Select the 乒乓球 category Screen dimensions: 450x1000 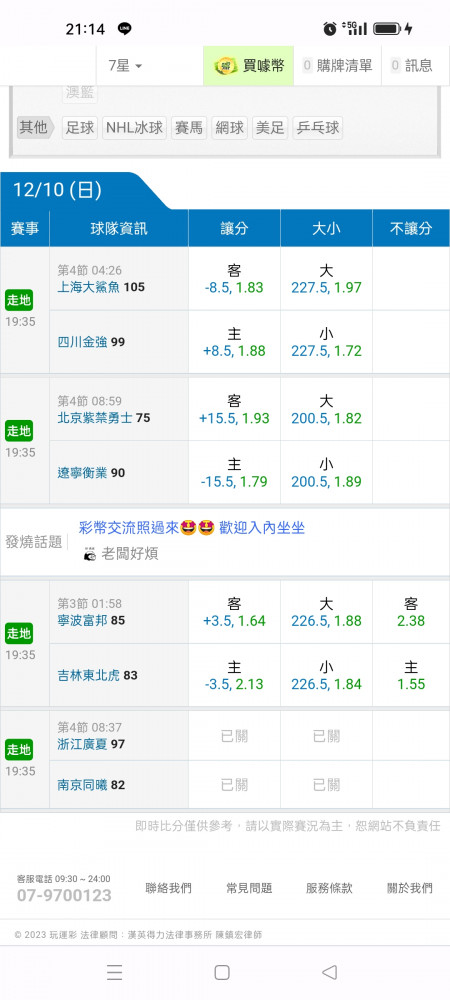tap(317, 128)
